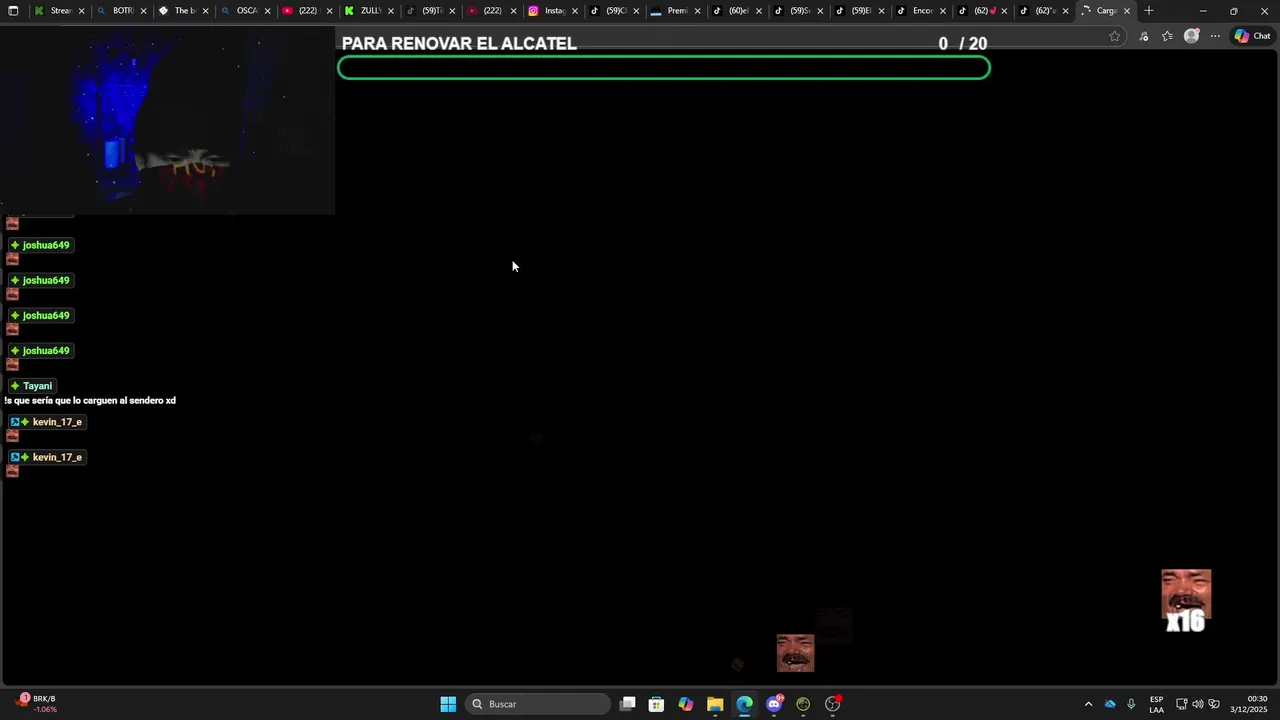Viewport: 1280px width, 720px height.
Task: Open Copilot app from taskbar
Action: coord(685,704)
